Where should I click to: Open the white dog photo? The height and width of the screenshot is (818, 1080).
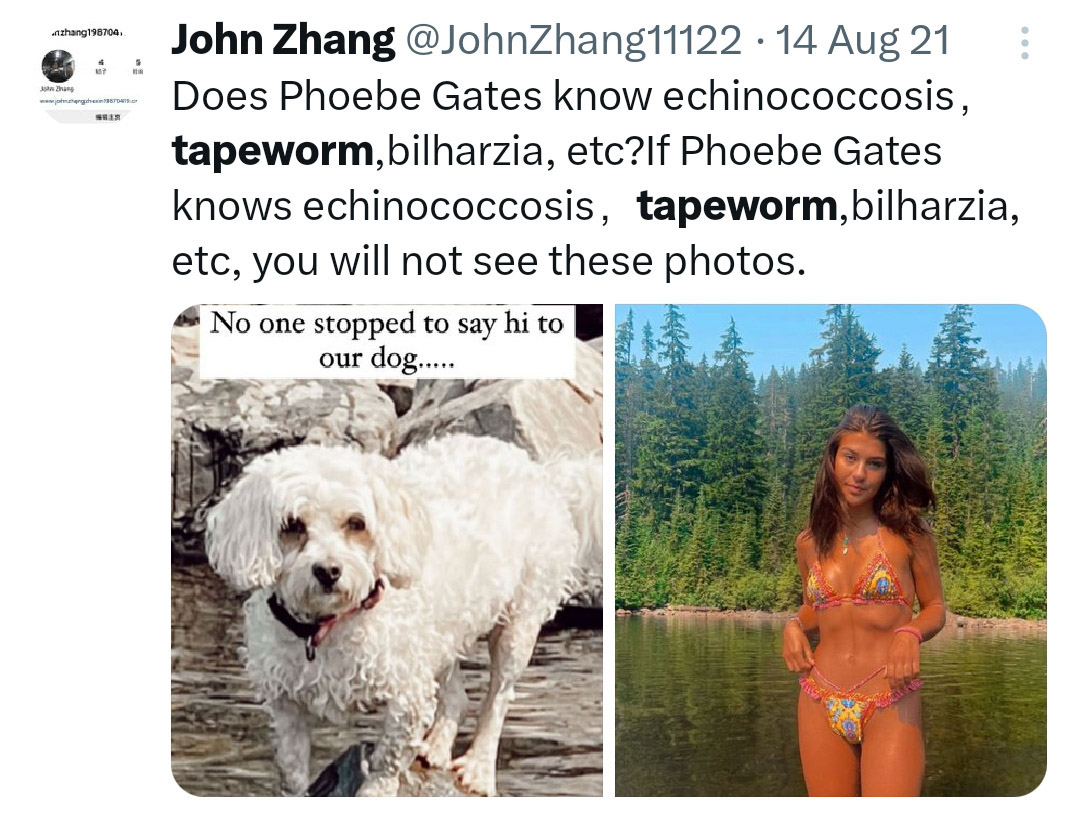tap(387, 550)
